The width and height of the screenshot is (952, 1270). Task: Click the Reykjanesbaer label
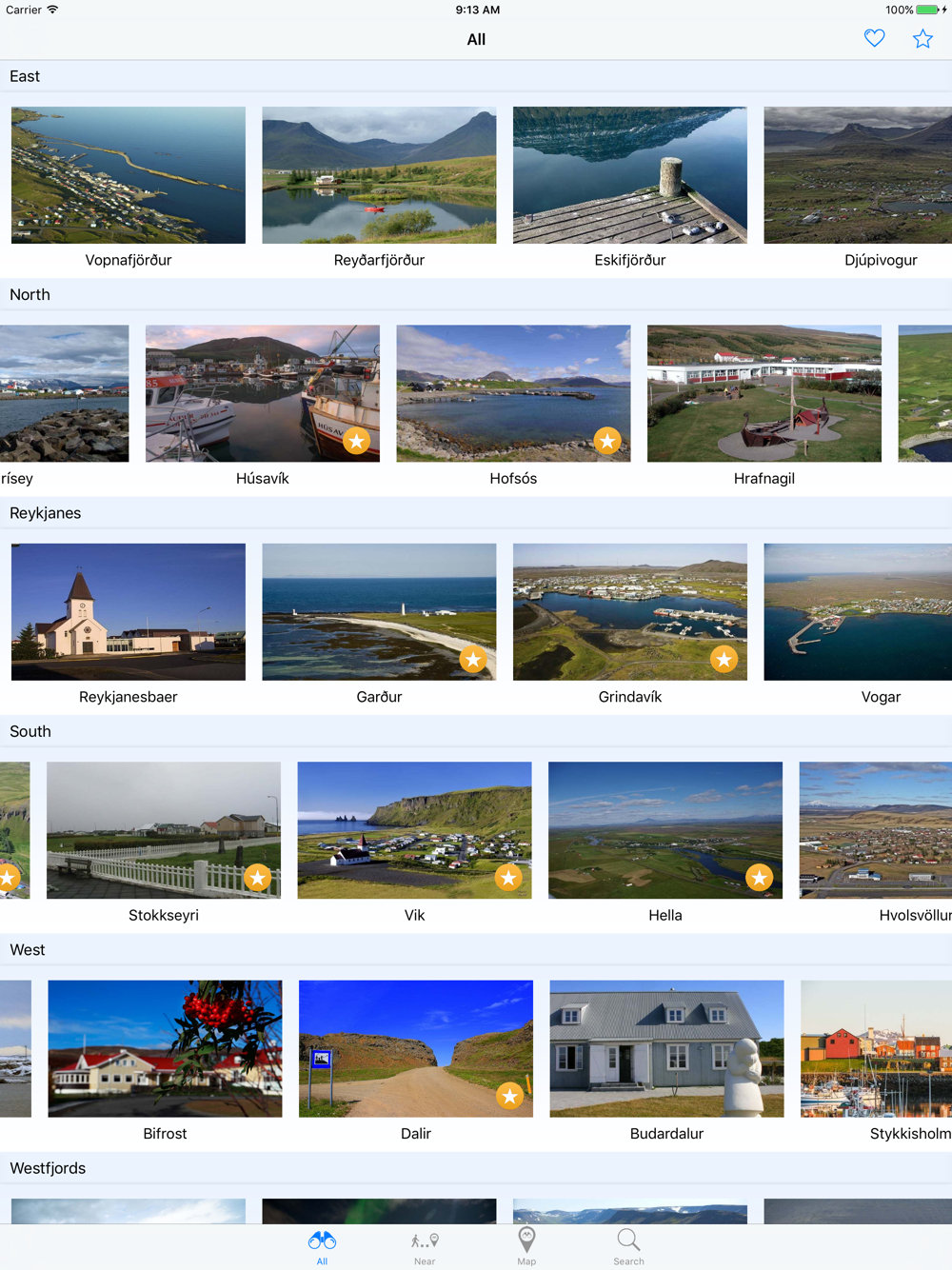pyautogui.click(x=129, y=697)
